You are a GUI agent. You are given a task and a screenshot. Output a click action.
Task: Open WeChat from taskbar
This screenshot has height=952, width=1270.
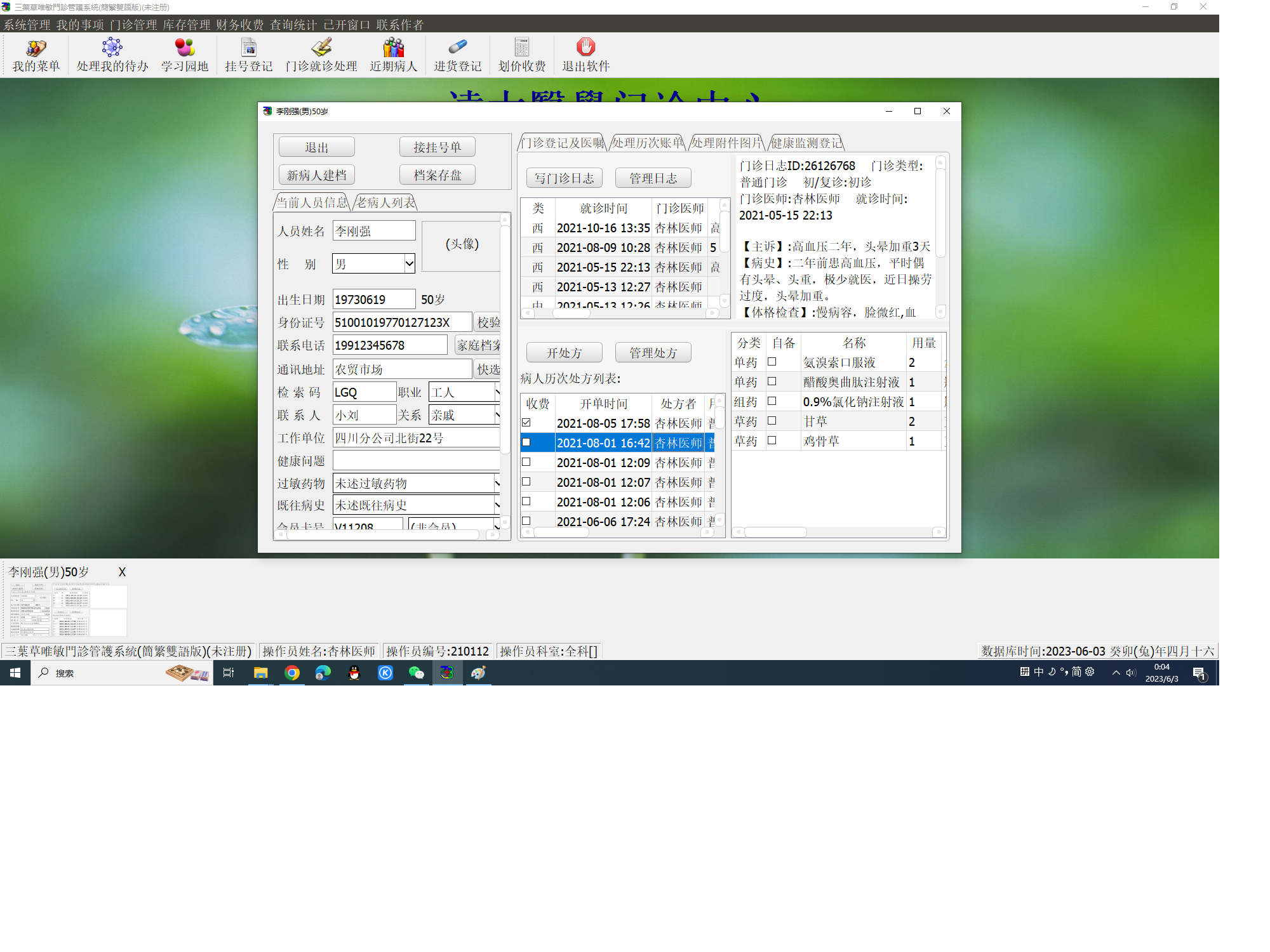tap(417, 673)
